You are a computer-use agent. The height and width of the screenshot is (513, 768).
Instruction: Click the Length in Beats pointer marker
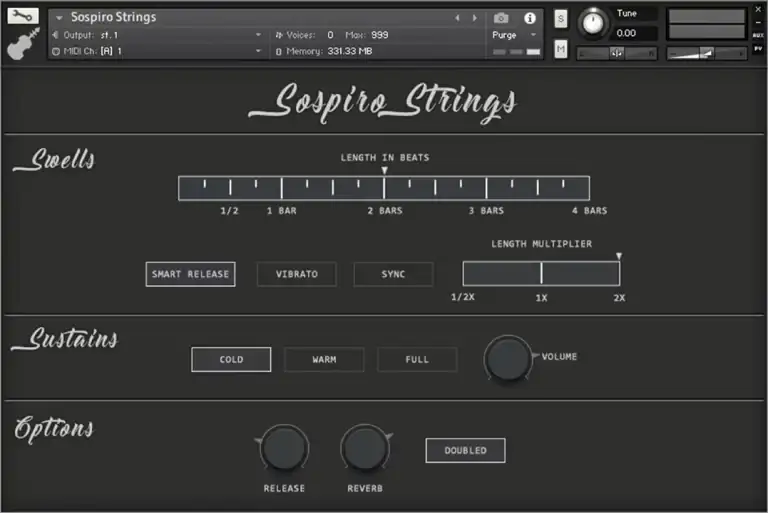tap(384, 170)
